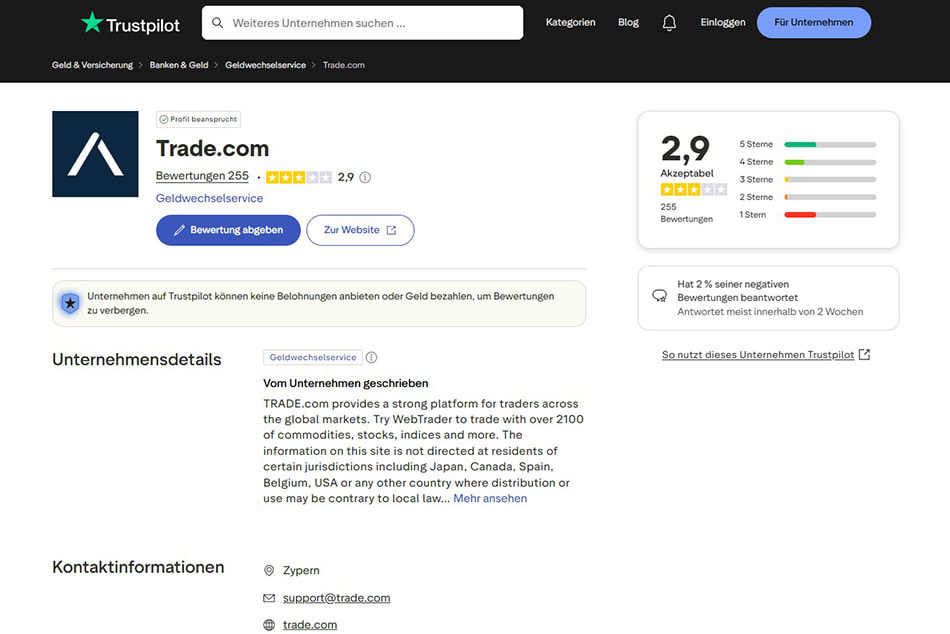Click 'Antwortet meist innerhalb von 2 Wochen' text
The height and width of the screenshot is (634, 950).
[x=770, y=312]
